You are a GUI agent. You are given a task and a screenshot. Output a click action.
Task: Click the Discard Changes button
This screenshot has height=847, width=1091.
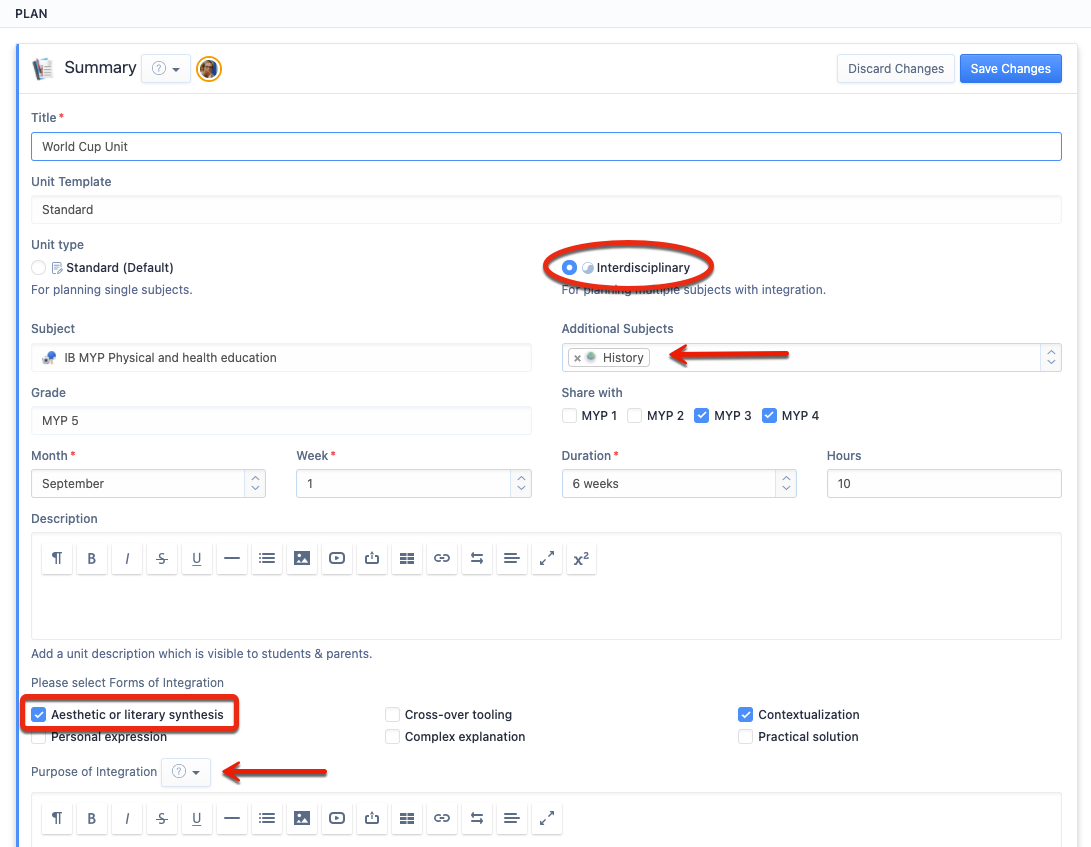(x=895, y=69)
